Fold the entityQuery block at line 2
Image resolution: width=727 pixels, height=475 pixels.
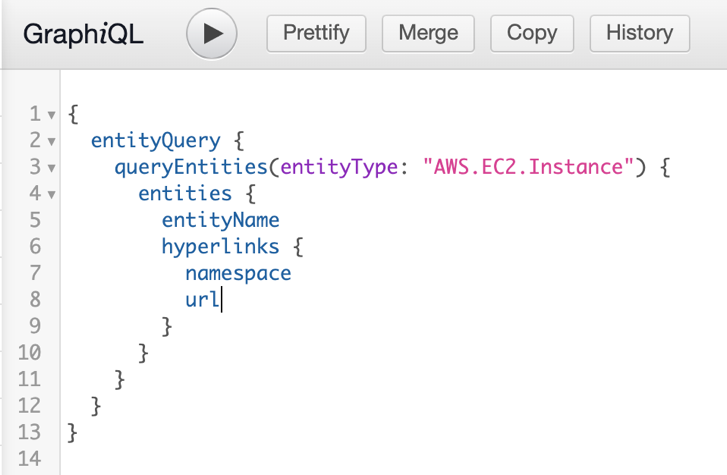(52, 141)
